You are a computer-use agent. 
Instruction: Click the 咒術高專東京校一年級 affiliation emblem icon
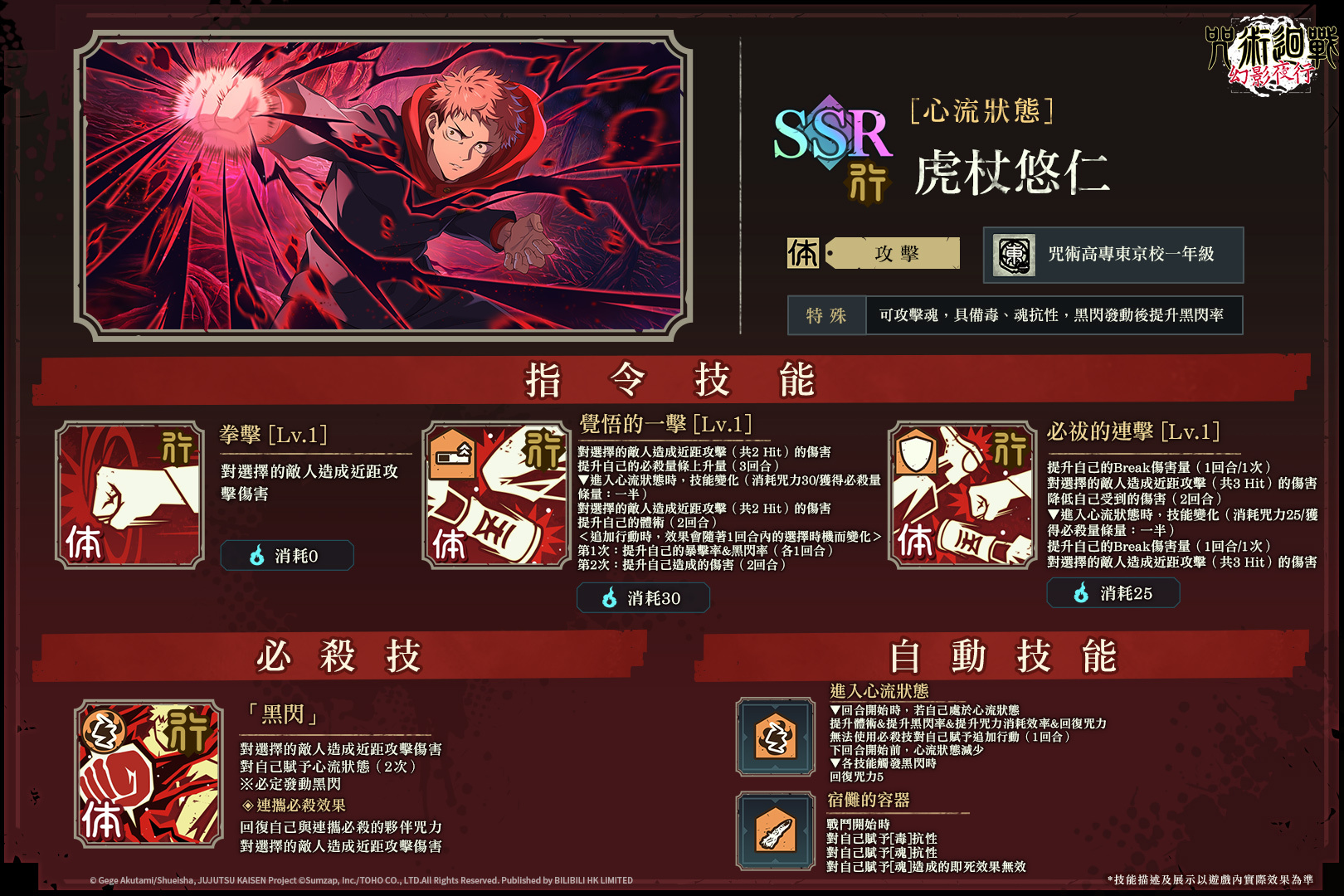1014,255
